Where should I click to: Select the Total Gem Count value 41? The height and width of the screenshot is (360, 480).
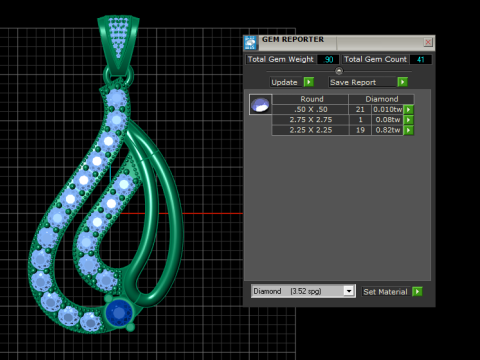click(421, 59)
